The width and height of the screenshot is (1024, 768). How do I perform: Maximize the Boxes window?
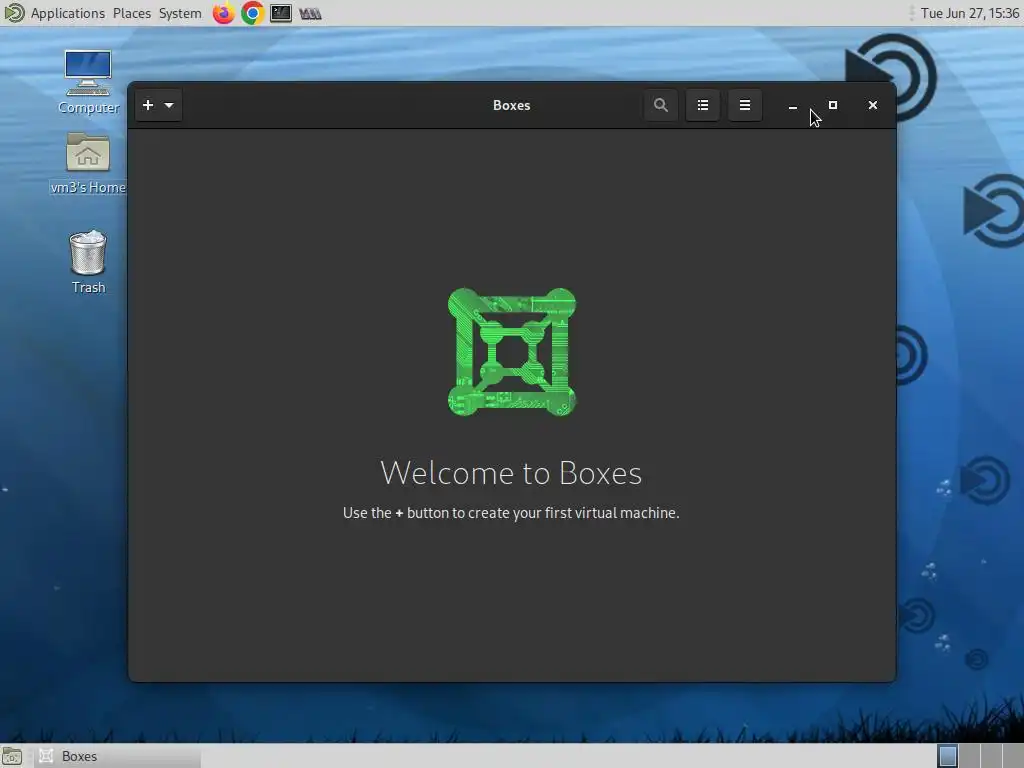(x=833, y=105)
